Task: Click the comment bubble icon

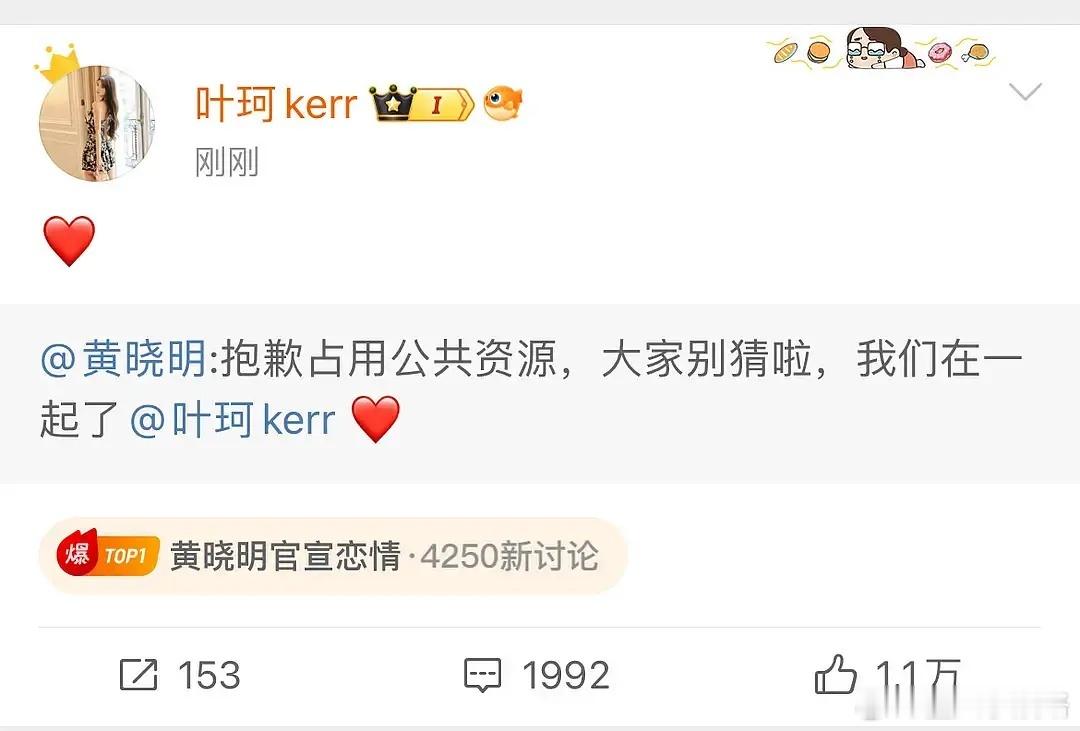Action: pyautogui.click(x=483, y=675)
